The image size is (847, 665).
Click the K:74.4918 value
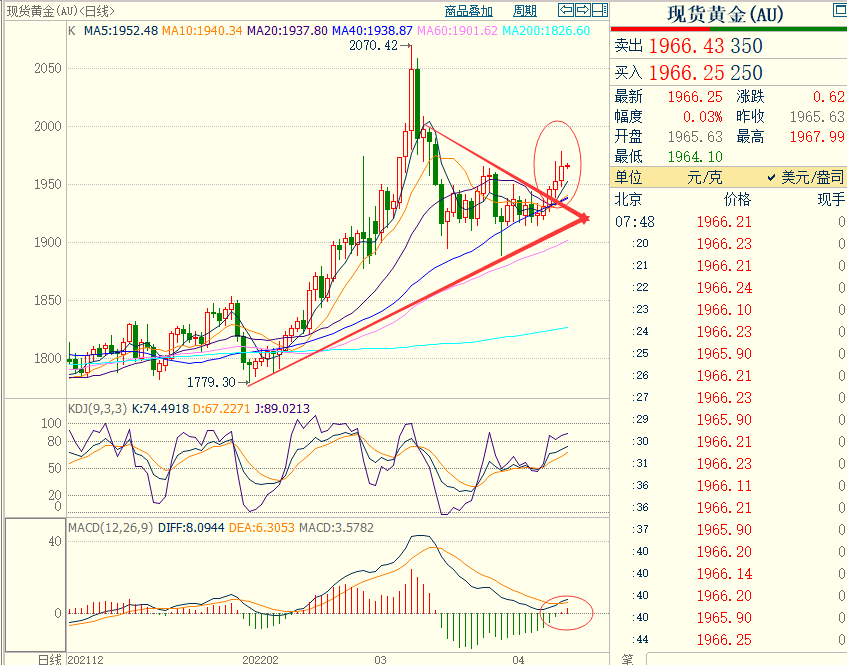(x=160, y=408)
